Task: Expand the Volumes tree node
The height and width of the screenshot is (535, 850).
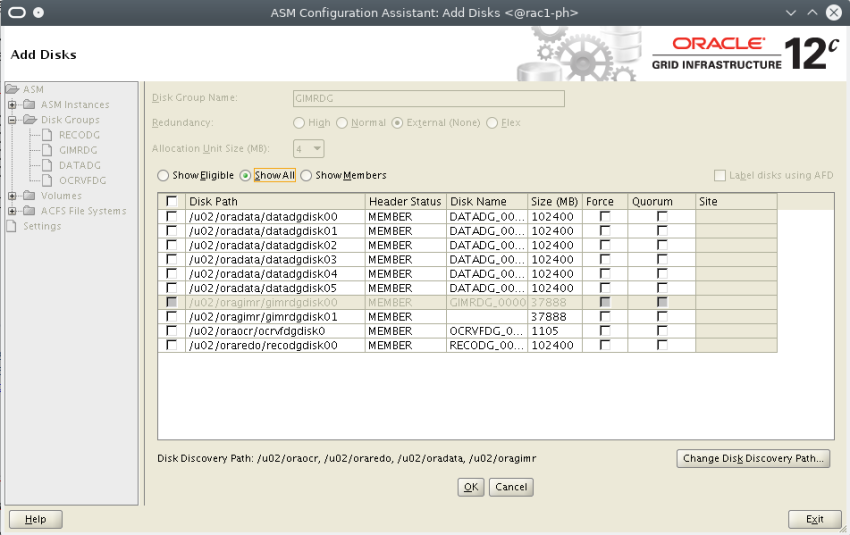Action: 12,195
